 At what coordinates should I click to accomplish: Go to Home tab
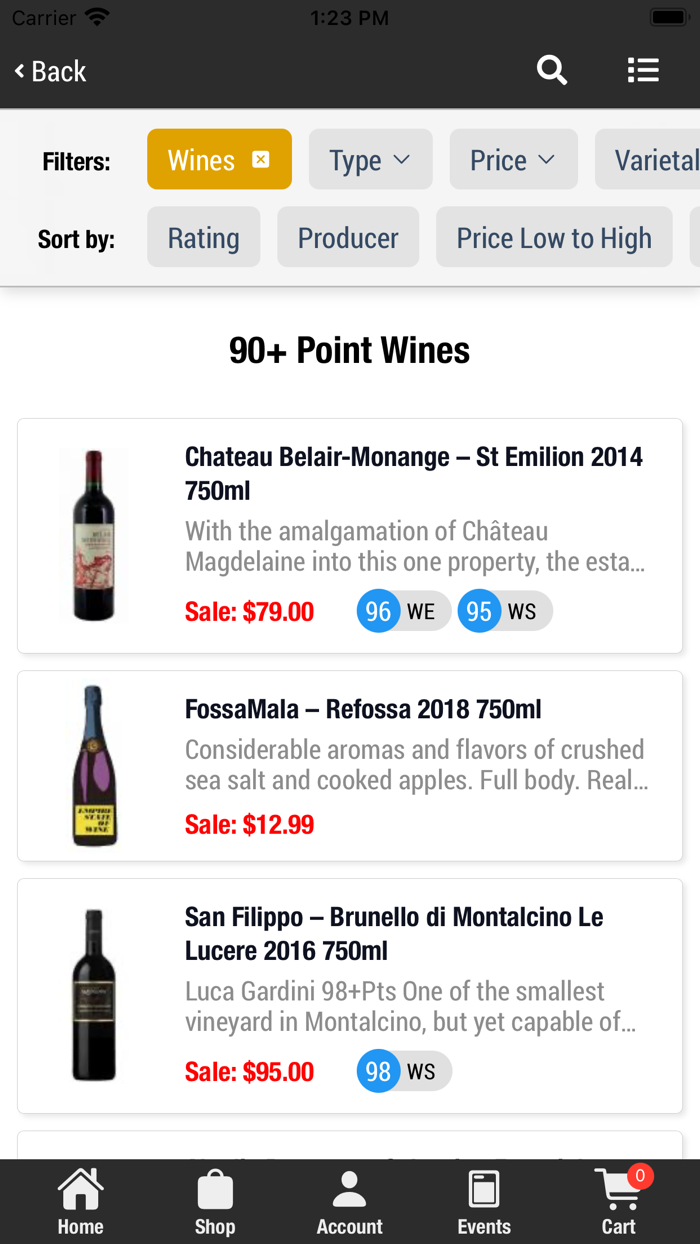80,1203
